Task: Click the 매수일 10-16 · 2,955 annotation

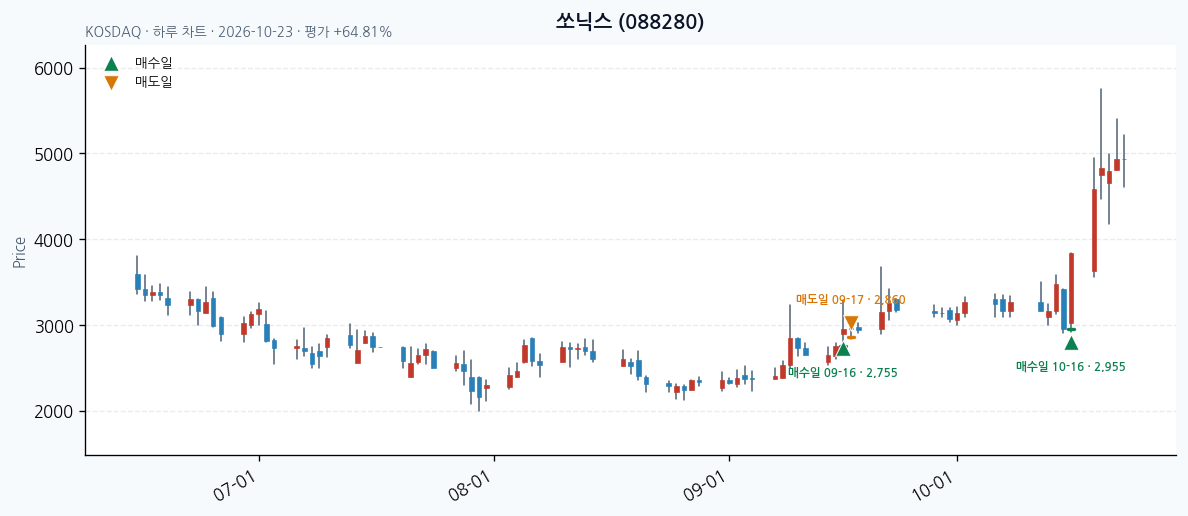Action: [x=1071, y=367]
